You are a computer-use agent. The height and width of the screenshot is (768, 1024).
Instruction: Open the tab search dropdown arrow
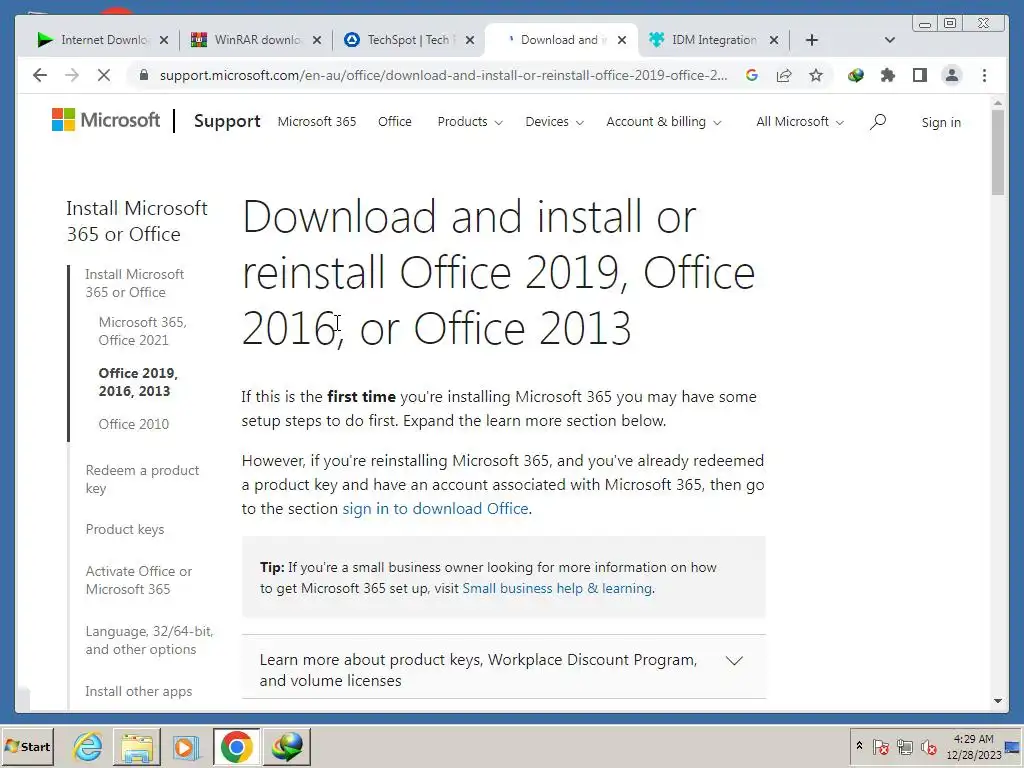889,40
